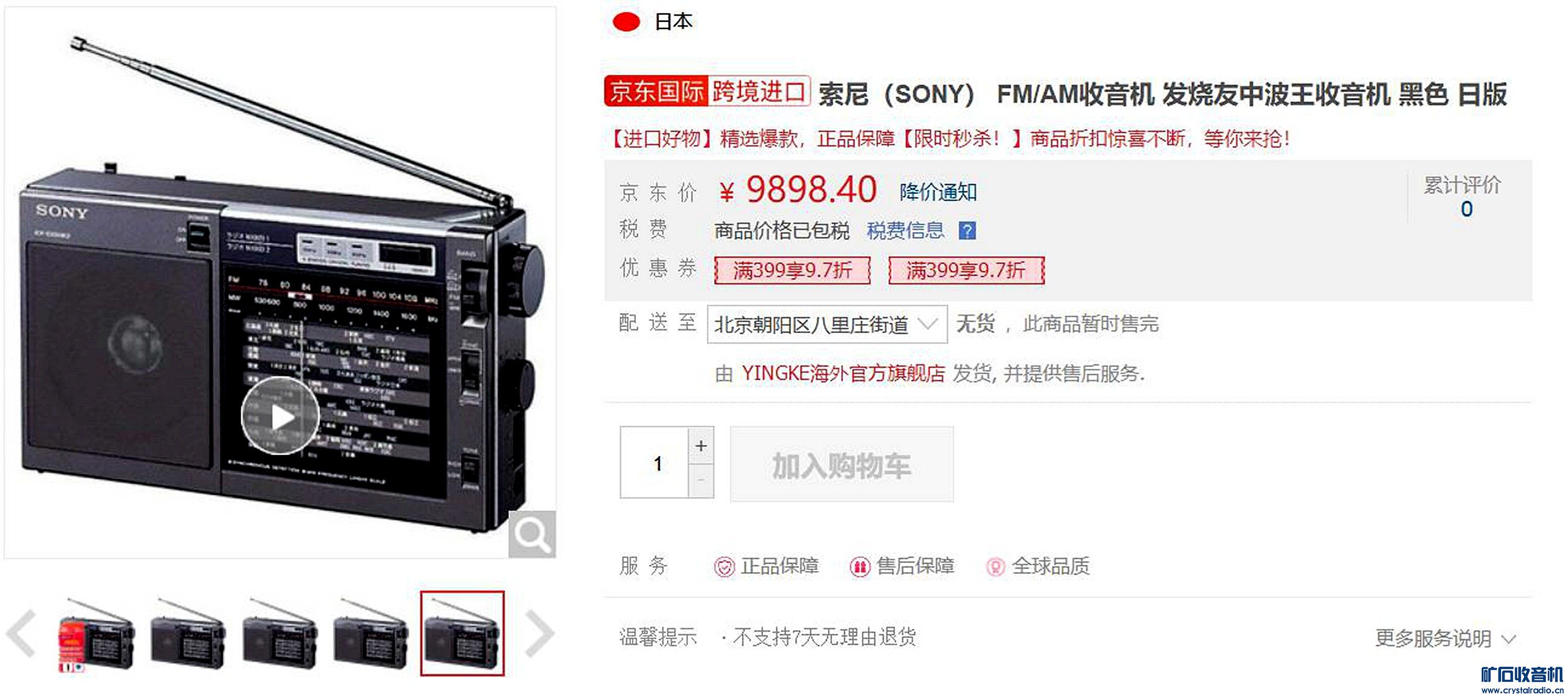
Task: Select the highlighted fifth radio thumbnail
Action: tap(462, 634)
